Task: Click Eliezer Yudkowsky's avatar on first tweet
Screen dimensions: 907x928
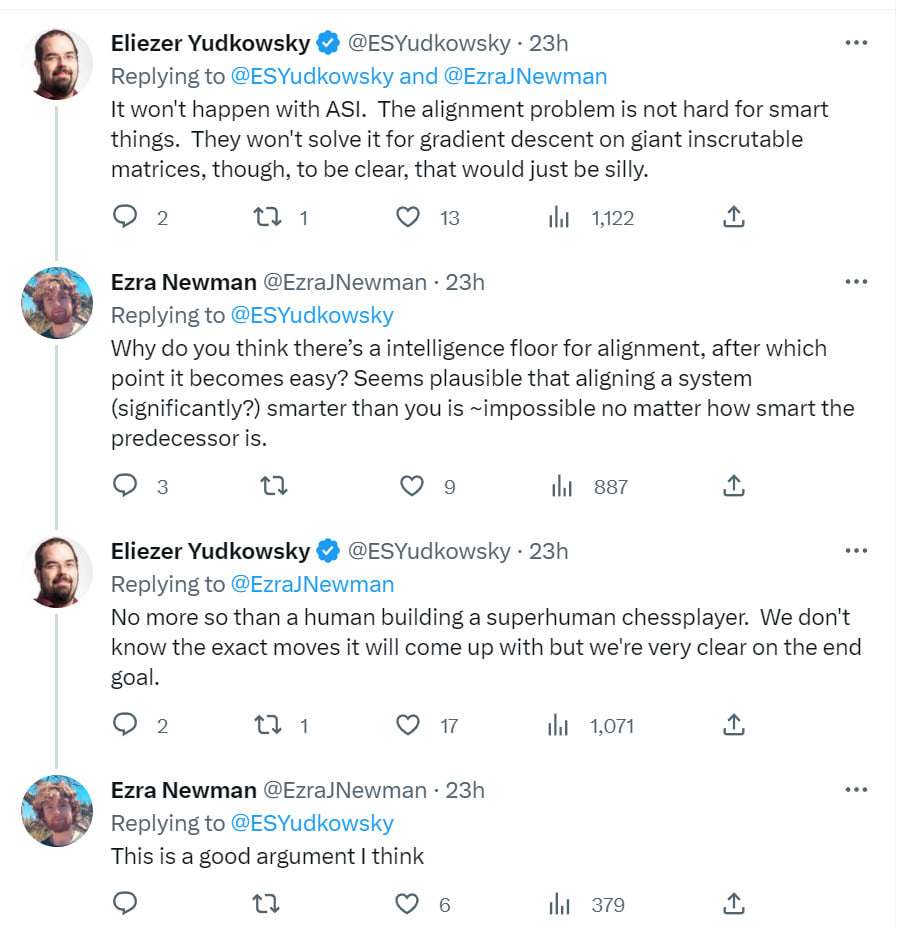Action: [x=57, y=64]
